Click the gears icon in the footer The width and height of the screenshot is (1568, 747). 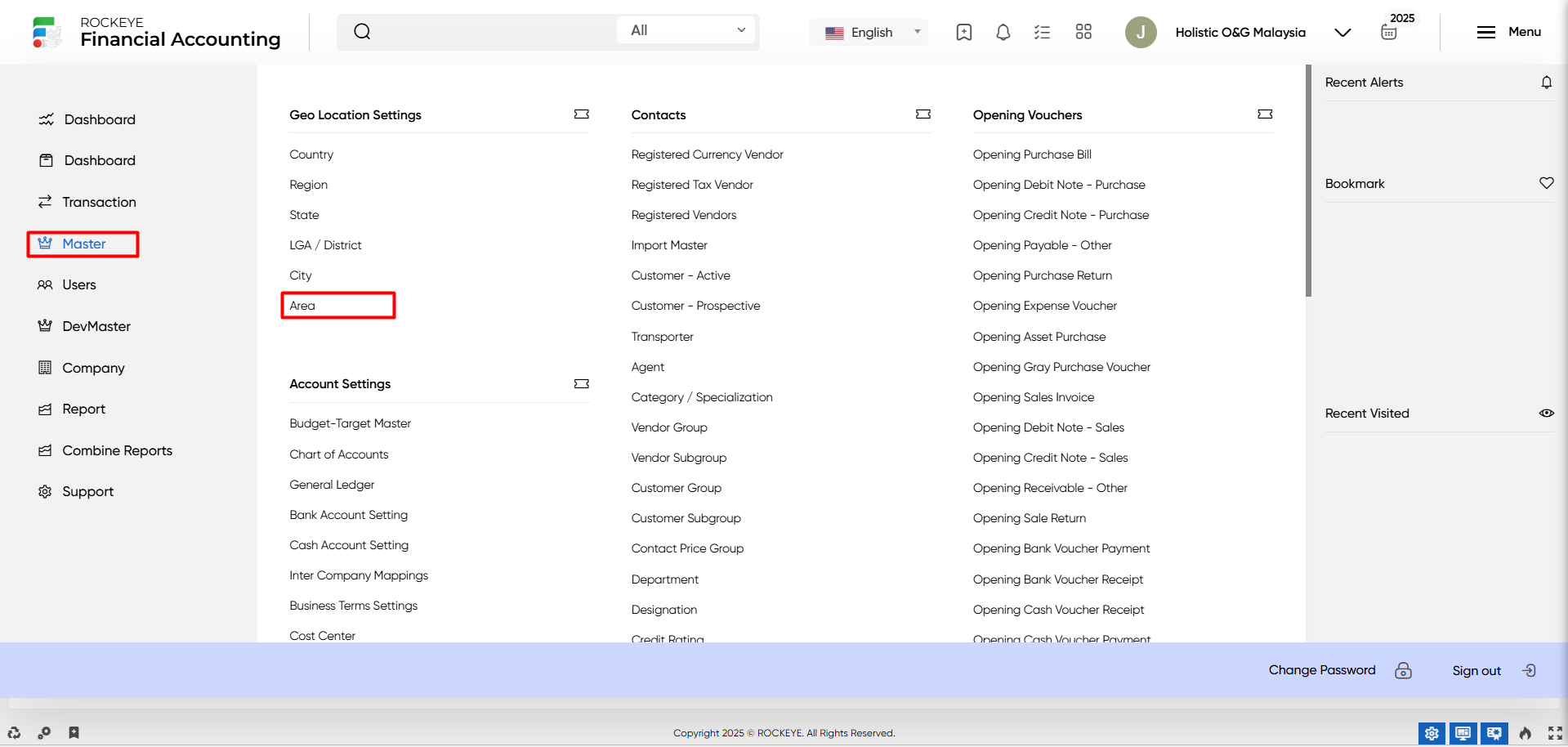coord(44,733)
